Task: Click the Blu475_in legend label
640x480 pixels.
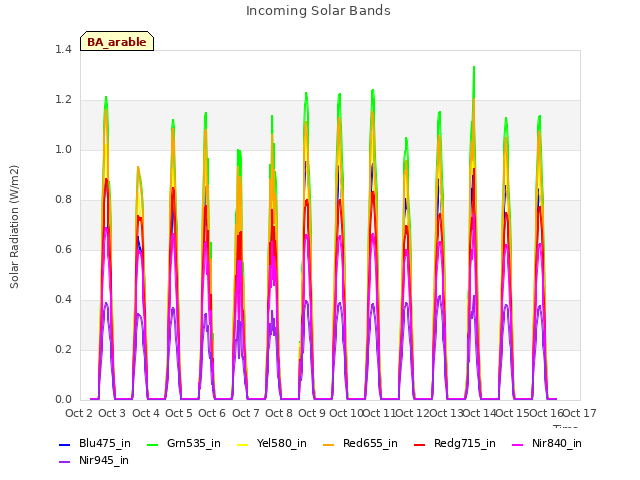Action: (105, 443)
